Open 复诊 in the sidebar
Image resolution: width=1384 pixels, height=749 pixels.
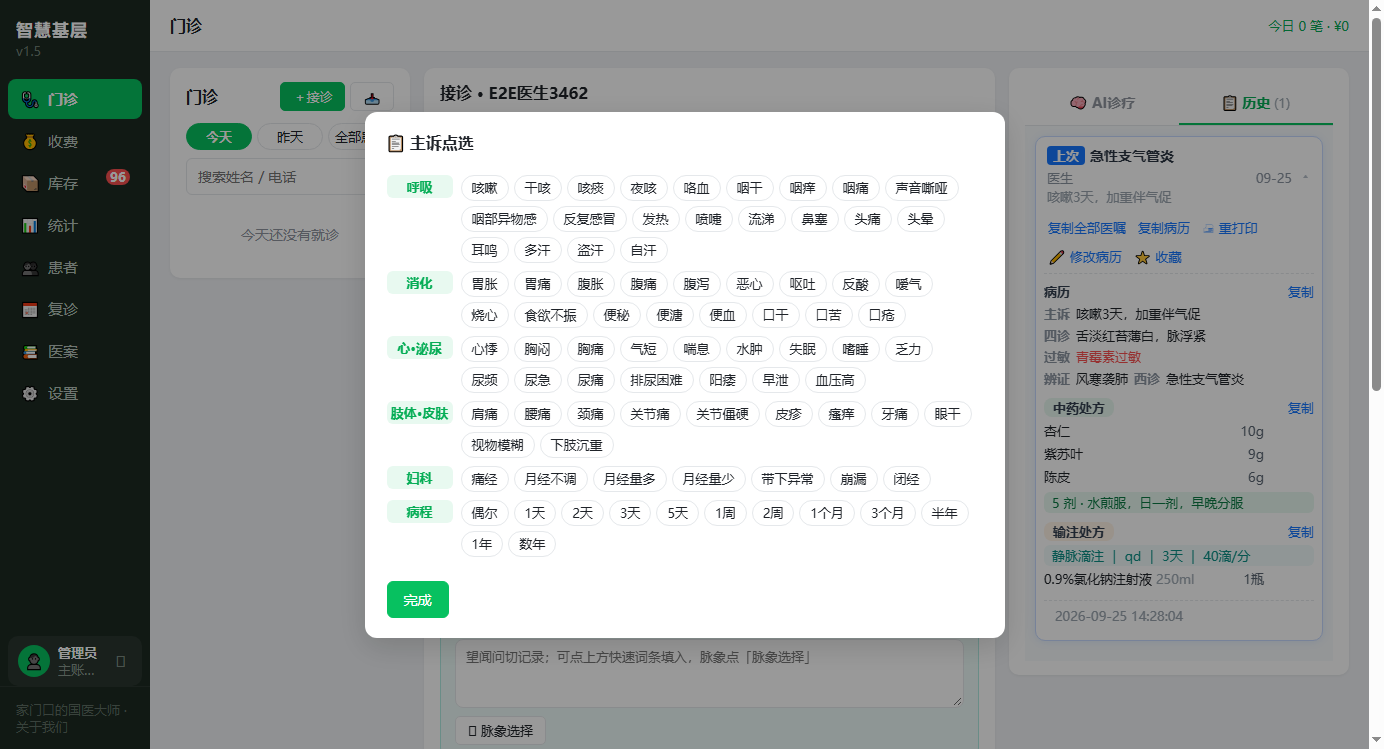[x=75, y=309]
